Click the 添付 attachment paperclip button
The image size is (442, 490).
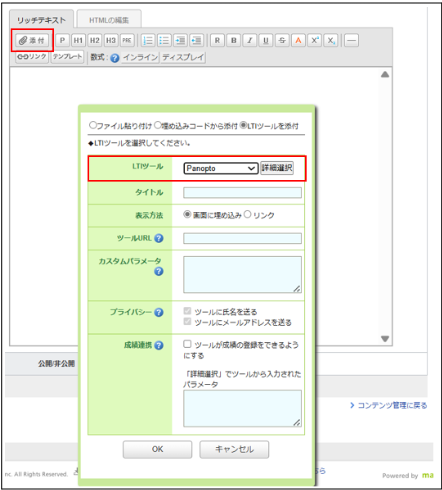click(32, 41)
